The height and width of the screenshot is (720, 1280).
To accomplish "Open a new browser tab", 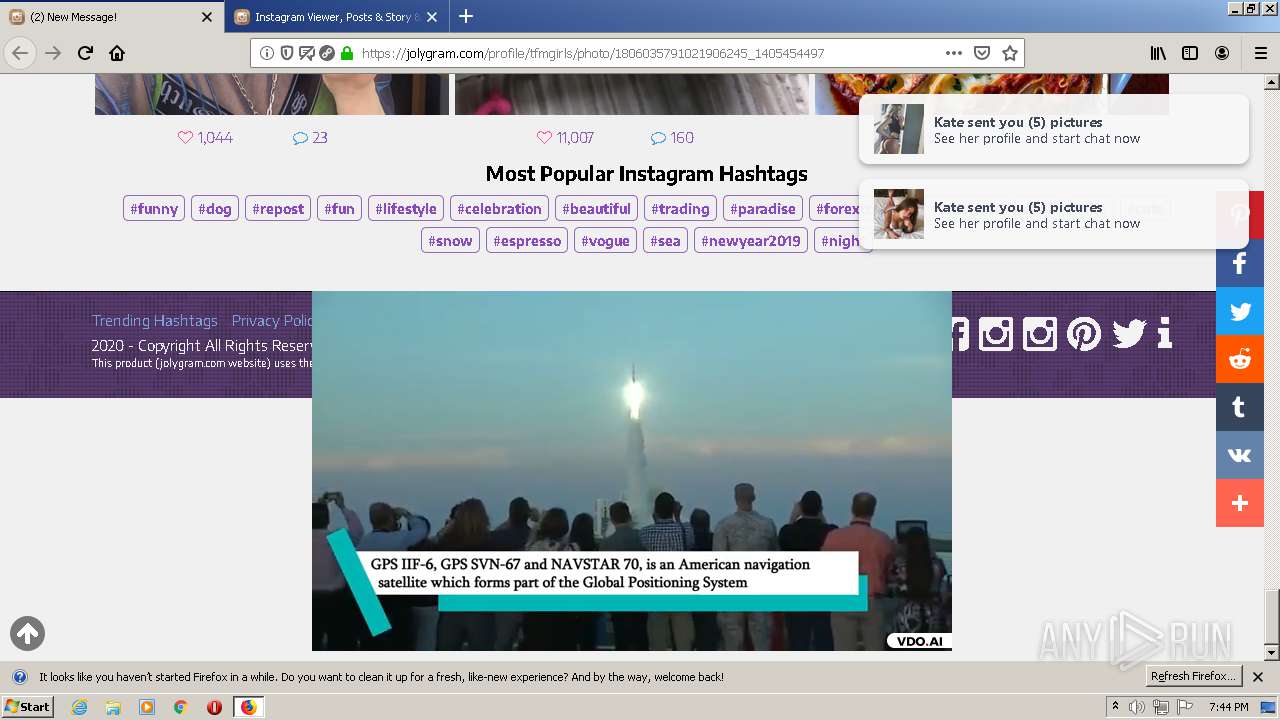I will [x=466, y=17].
